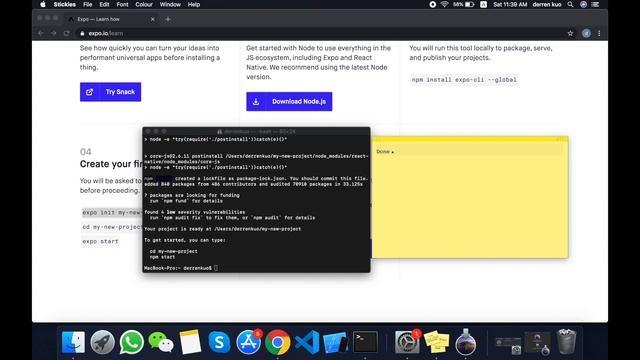Click the date and time in menu bar

(510, 4)
